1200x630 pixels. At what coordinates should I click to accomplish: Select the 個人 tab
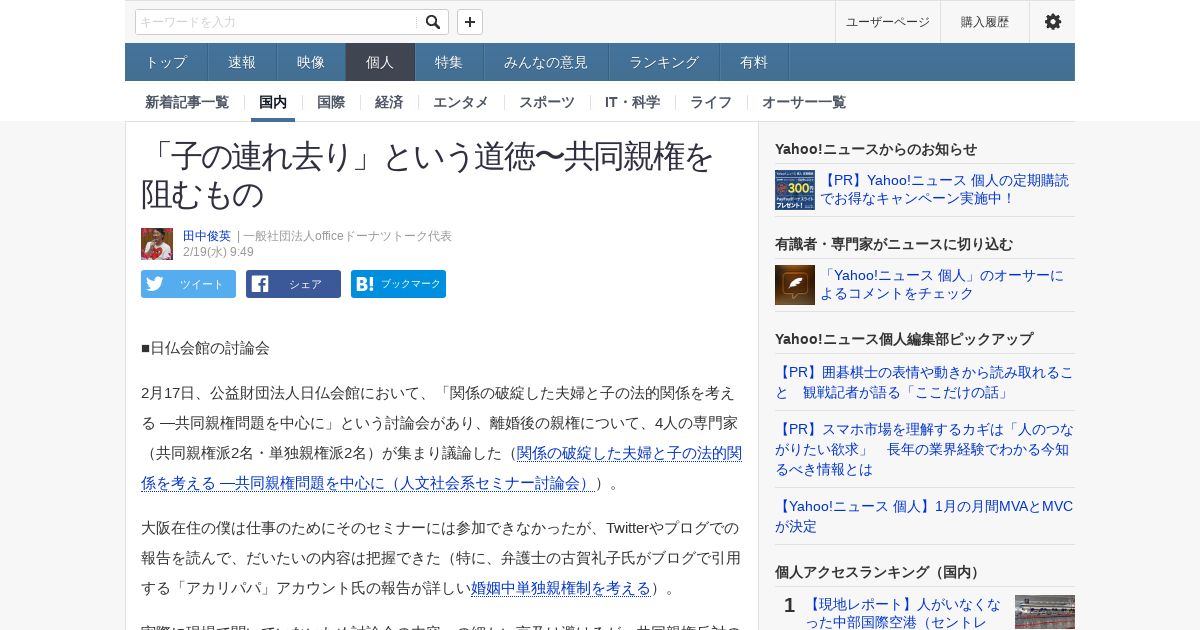(380, 62)
